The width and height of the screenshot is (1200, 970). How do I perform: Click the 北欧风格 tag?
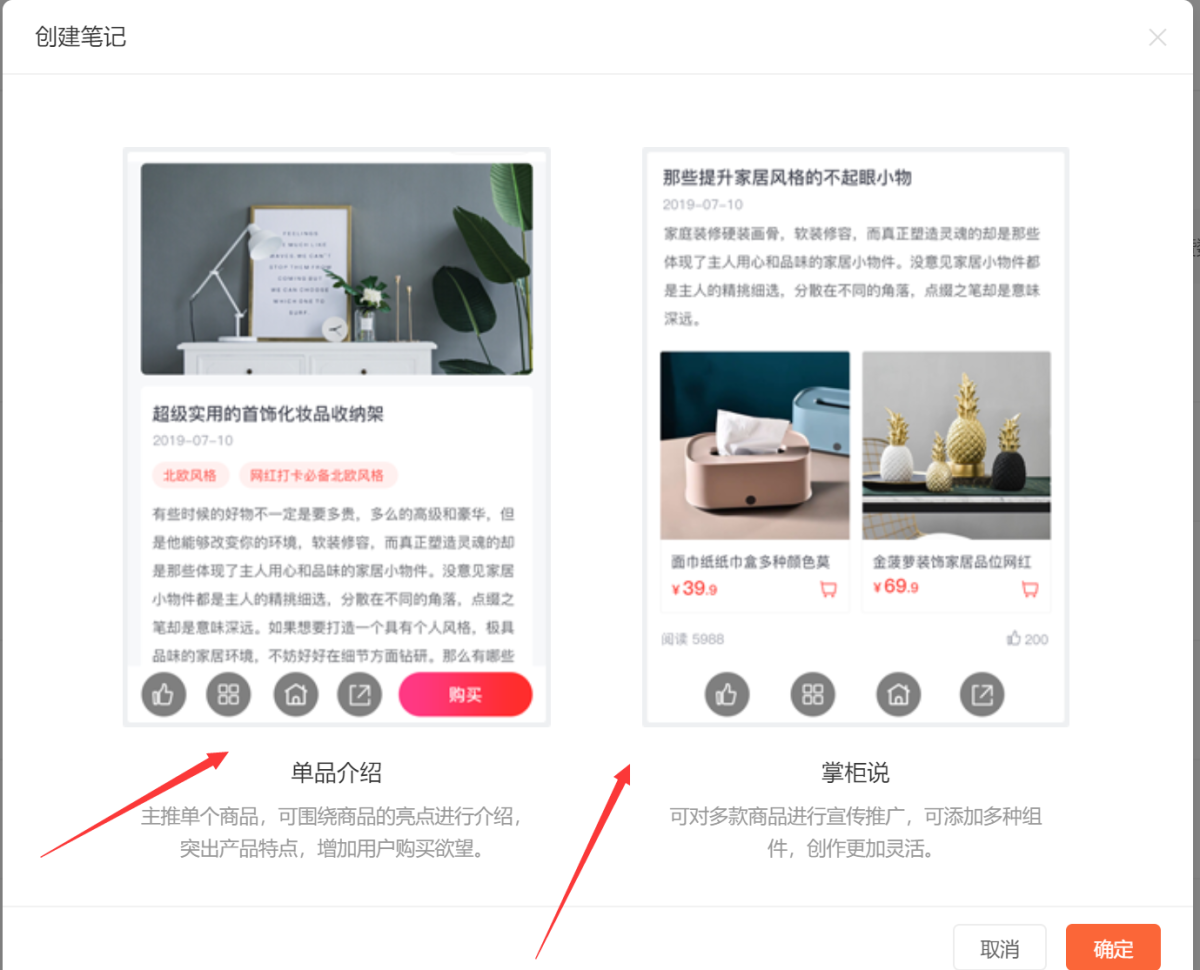coord(190,475)
